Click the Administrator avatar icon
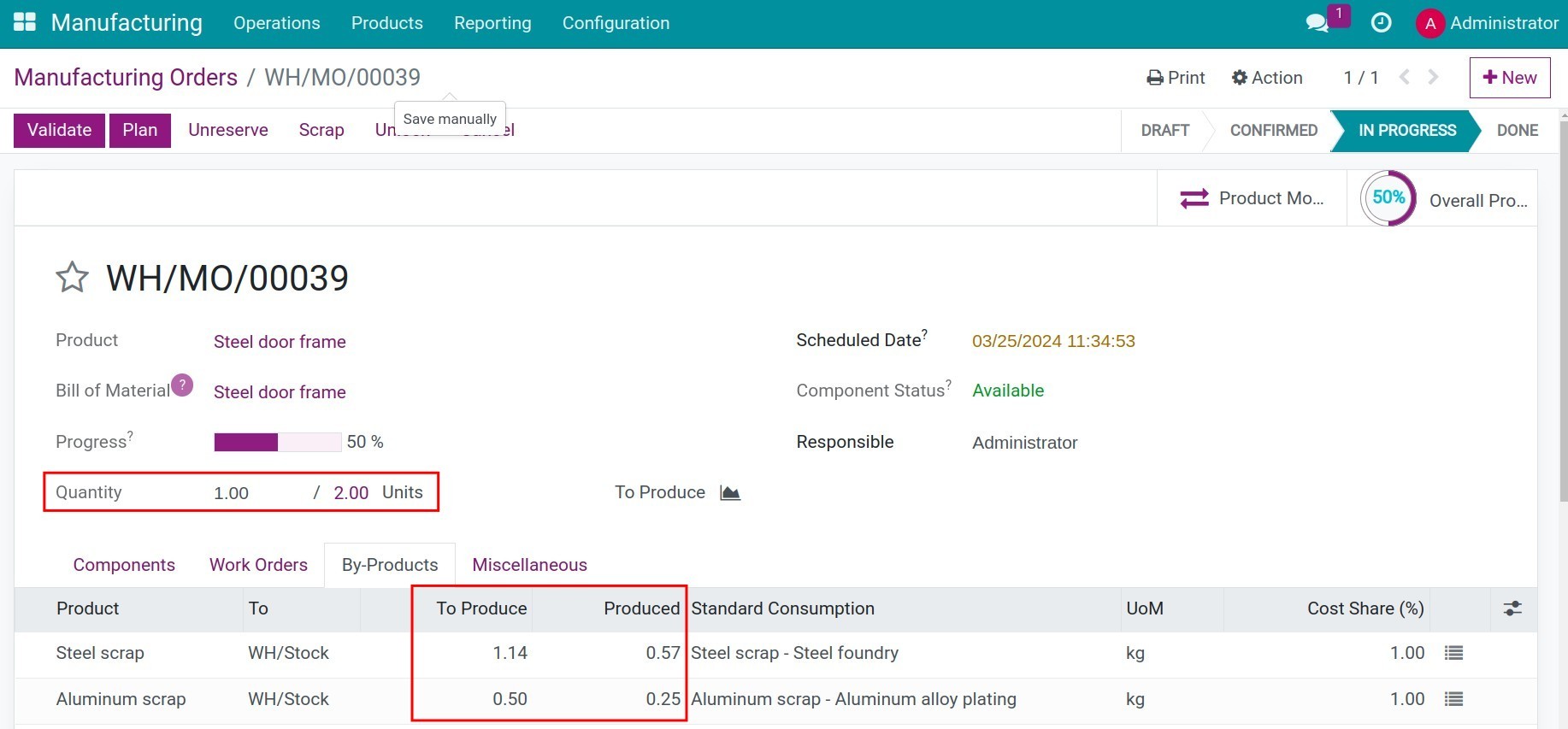Image resolution: width=1568 pixels, height=729 pixels. pyautogui.click(x=1429, y=24)
